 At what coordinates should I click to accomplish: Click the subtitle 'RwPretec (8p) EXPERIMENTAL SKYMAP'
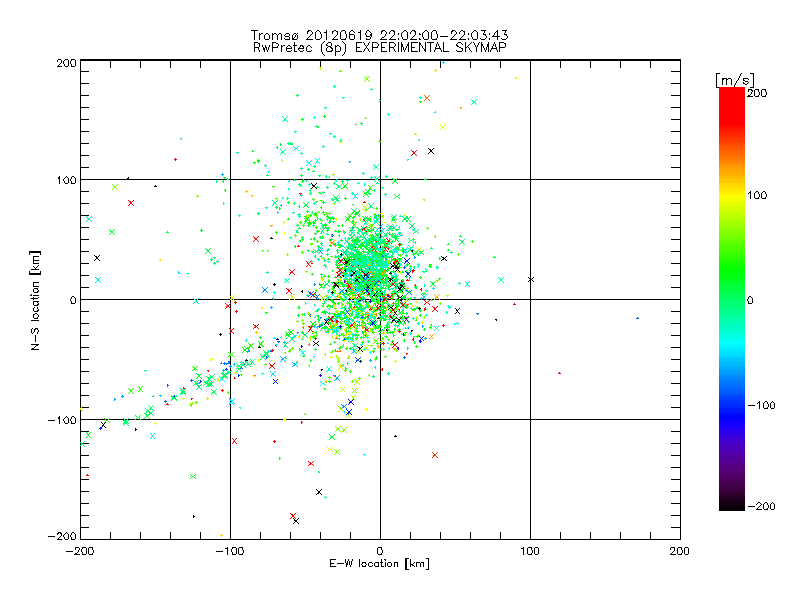[380, 47]
